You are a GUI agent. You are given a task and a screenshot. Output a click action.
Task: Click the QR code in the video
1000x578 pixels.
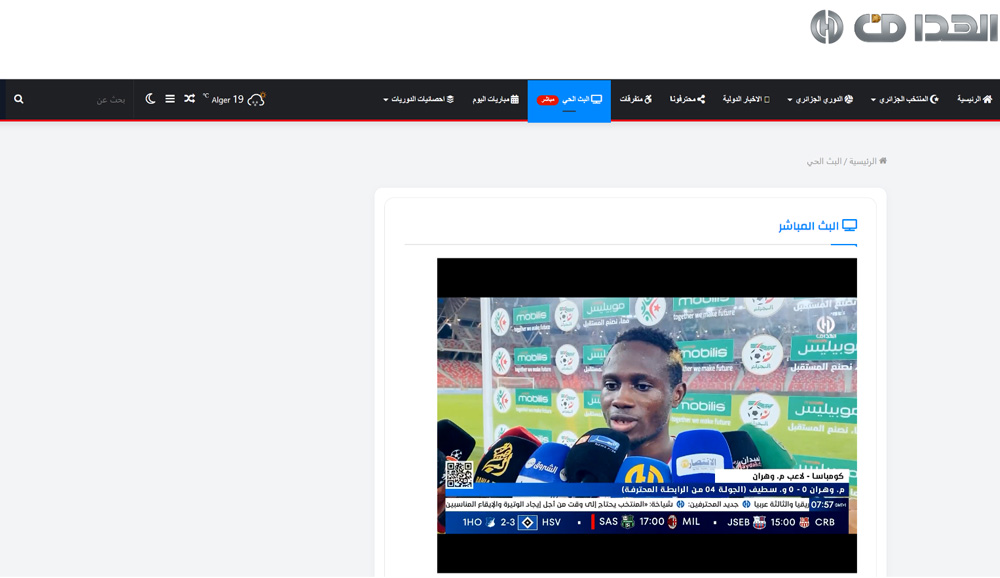click(459, 475)
